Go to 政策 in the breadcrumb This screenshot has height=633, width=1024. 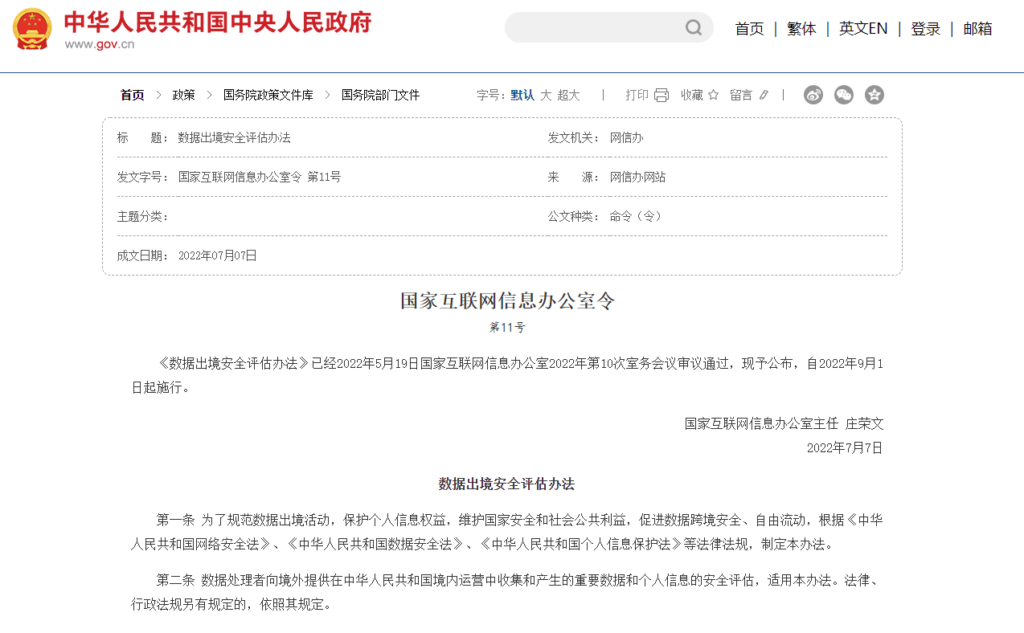coord(183,95)
